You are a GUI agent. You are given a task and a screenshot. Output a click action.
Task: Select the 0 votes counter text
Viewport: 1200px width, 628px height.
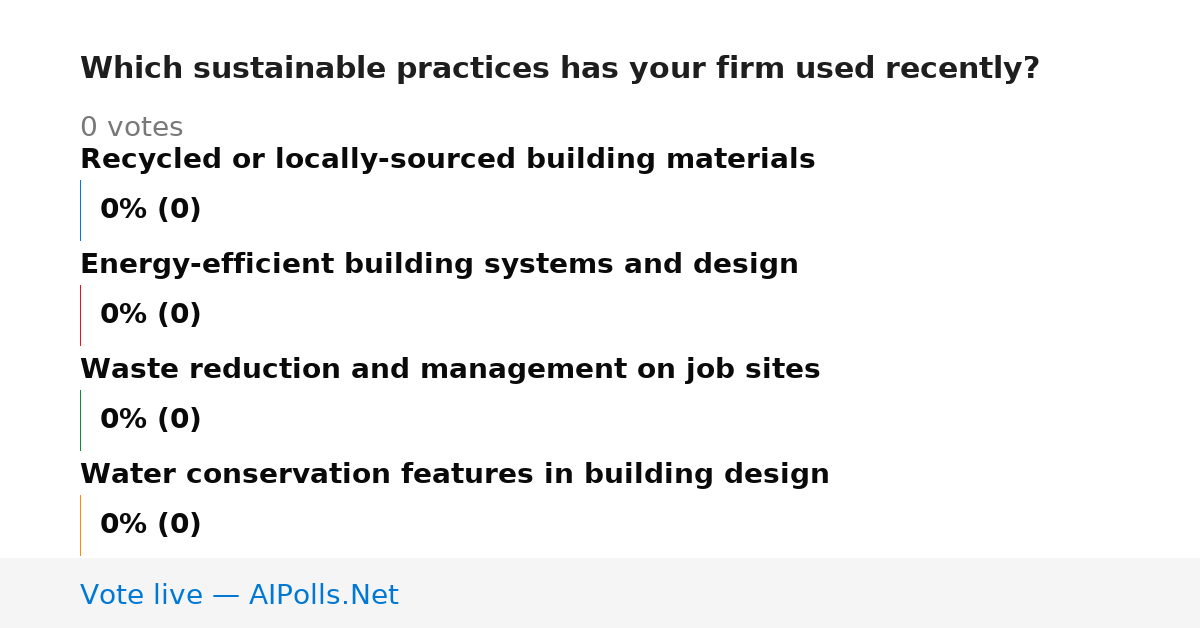tap(131, 128)
